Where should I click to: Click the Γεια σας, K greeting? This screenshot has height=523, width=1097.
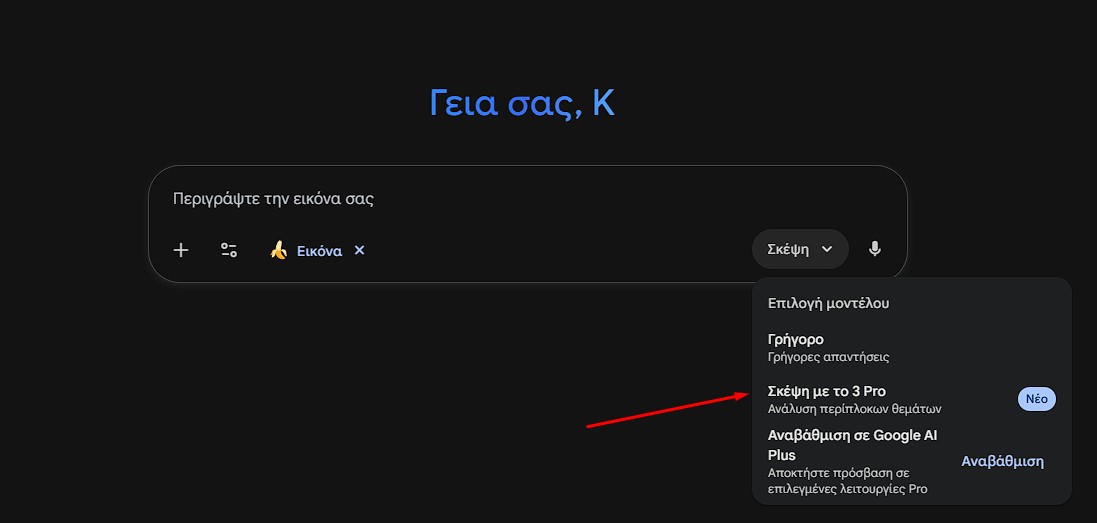tap(522, 104)
